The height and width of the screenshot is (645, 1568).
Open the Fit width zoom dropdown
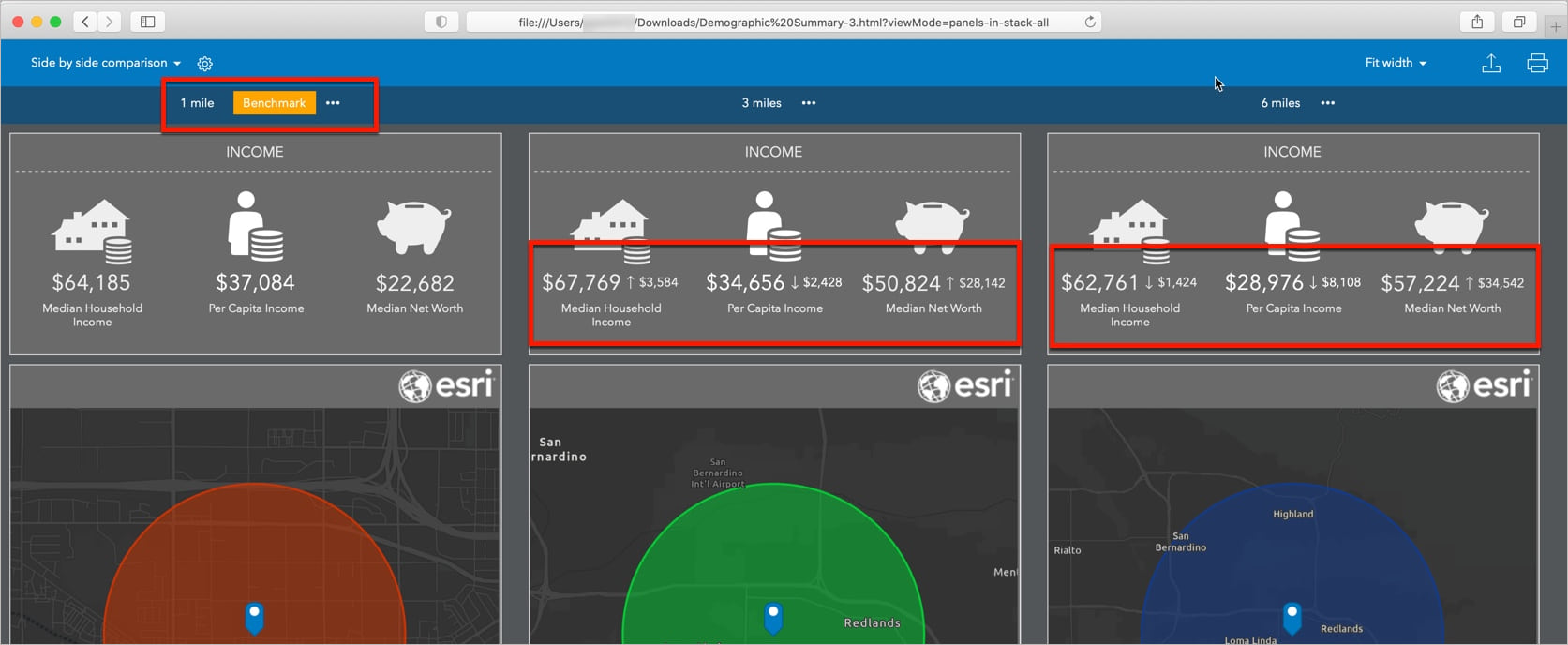click(x=1396, y=63)
